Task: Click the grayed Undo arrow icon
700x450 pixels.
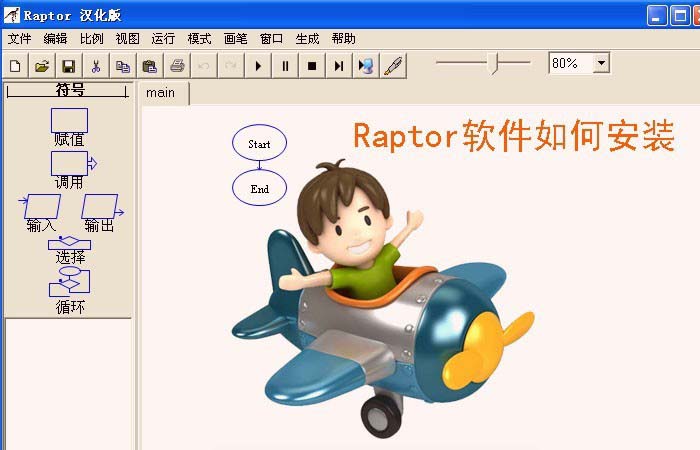Action: coord(204,66)
